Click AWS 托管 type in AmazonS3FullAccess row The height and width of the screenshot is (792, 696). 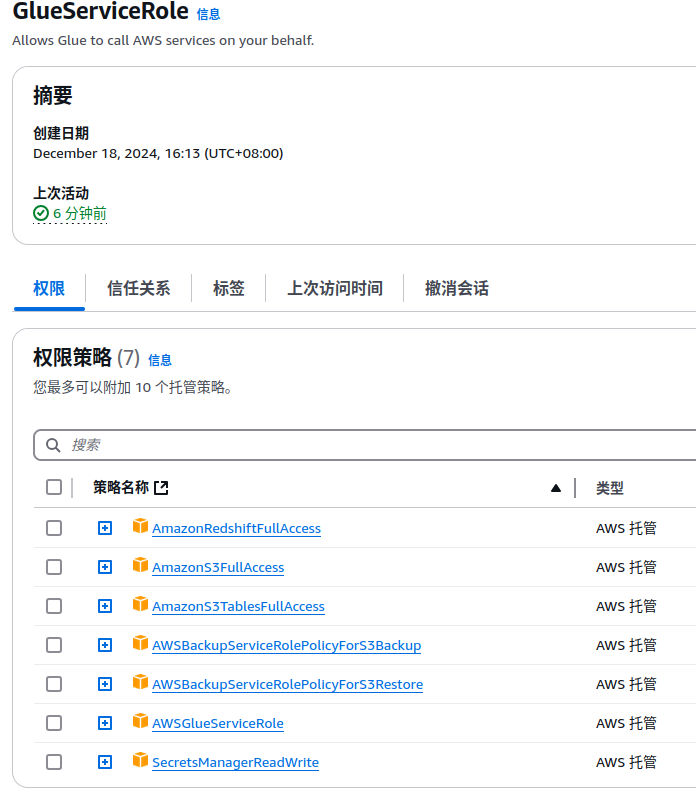[x=626, y=567]
